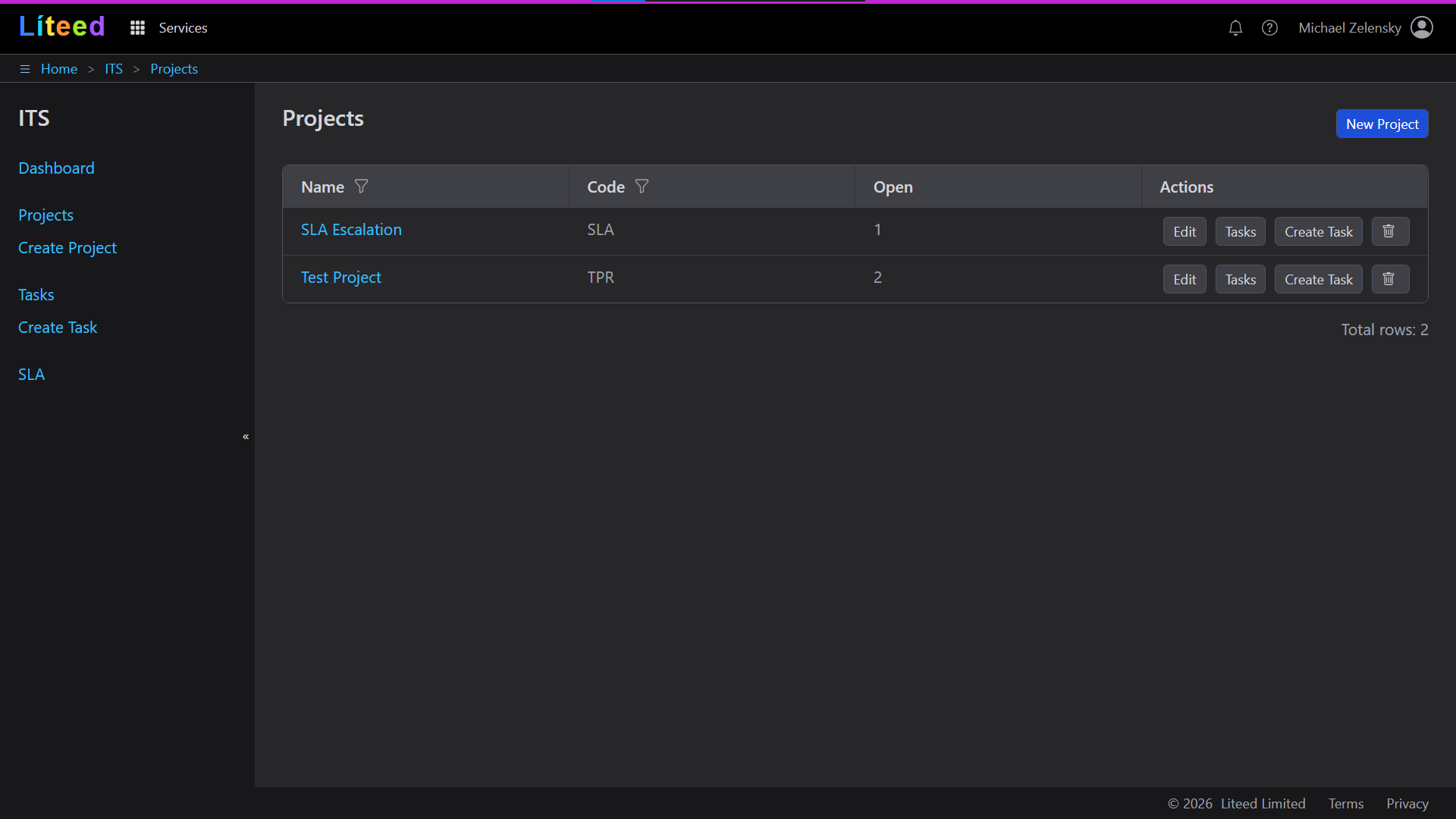The image size is (1456, 819).
Task: Delete Test Project with trash icon
Action: 1389,279
